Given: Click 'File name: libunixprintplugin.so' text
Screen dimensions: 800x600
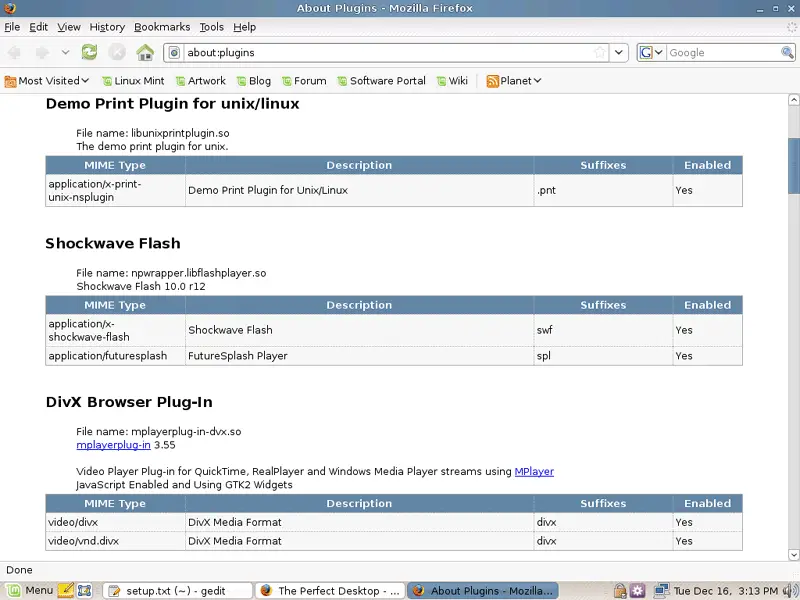Looking at the screenshot, I should (153, 133).
